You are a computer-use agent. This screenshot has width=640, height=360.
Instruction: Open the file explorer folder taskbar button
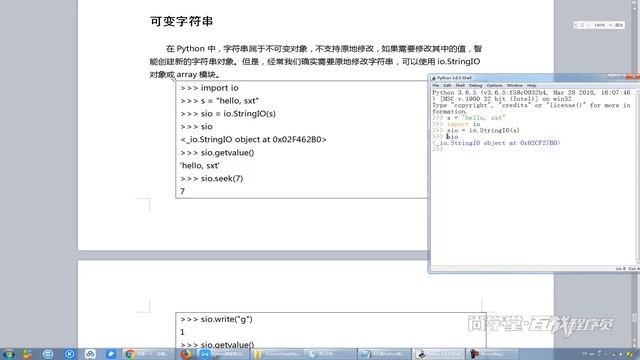coord(278,354)
